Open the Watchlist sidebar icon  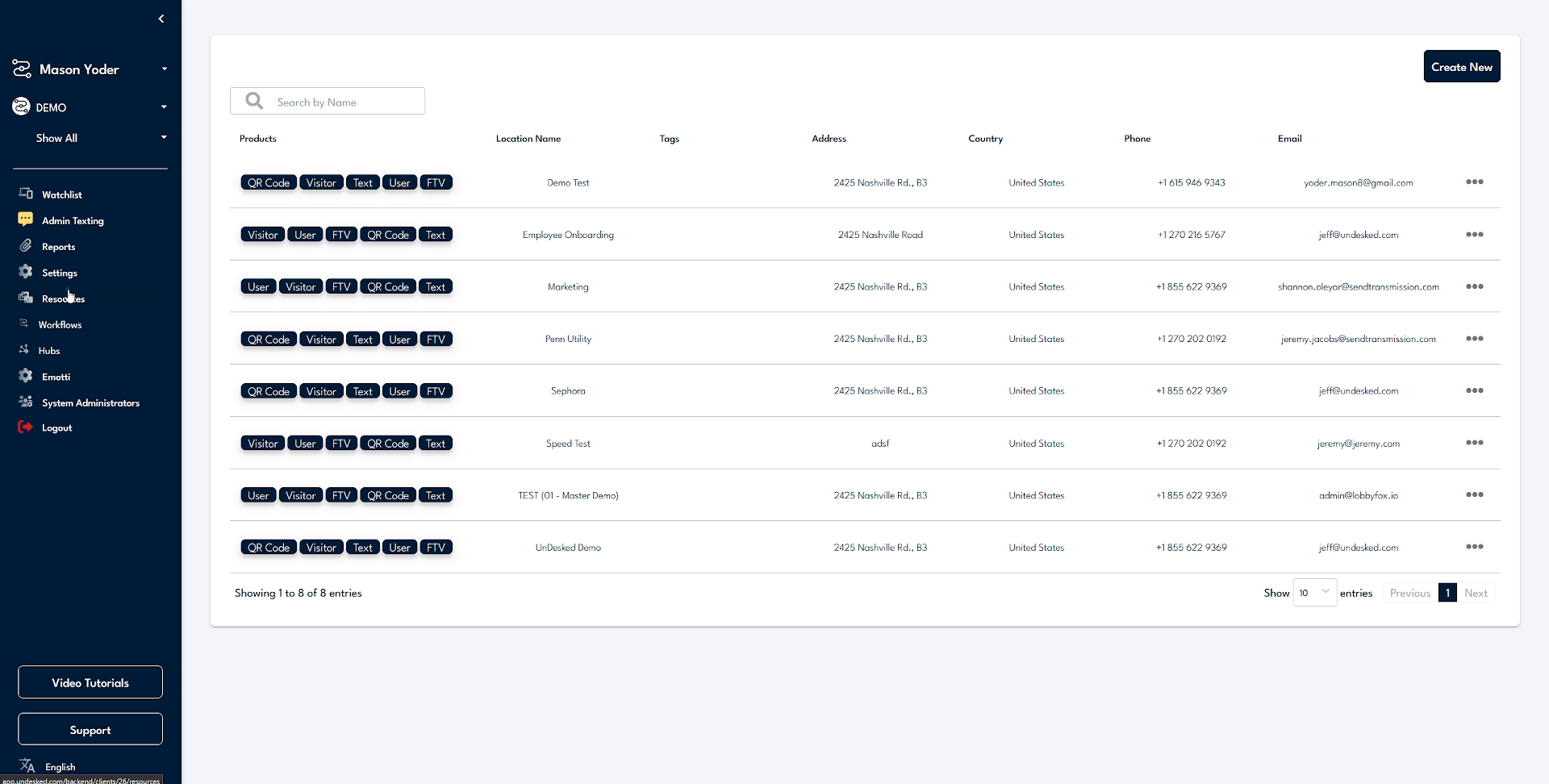tap(26, 194)
